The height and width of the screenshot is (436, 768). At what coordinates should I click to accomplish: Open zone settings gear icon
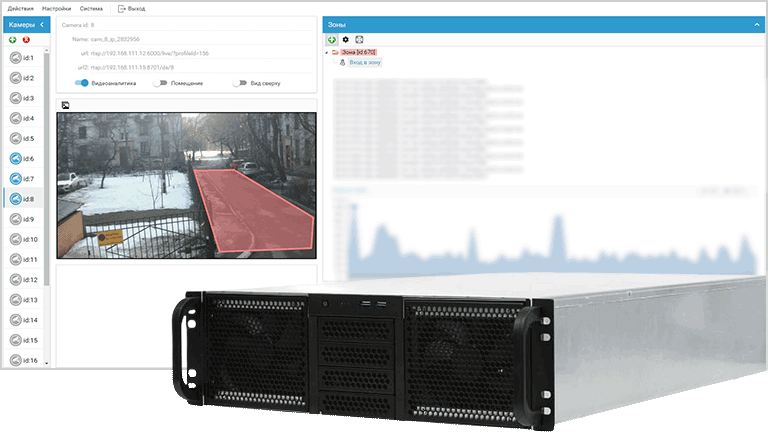[346, 39]
